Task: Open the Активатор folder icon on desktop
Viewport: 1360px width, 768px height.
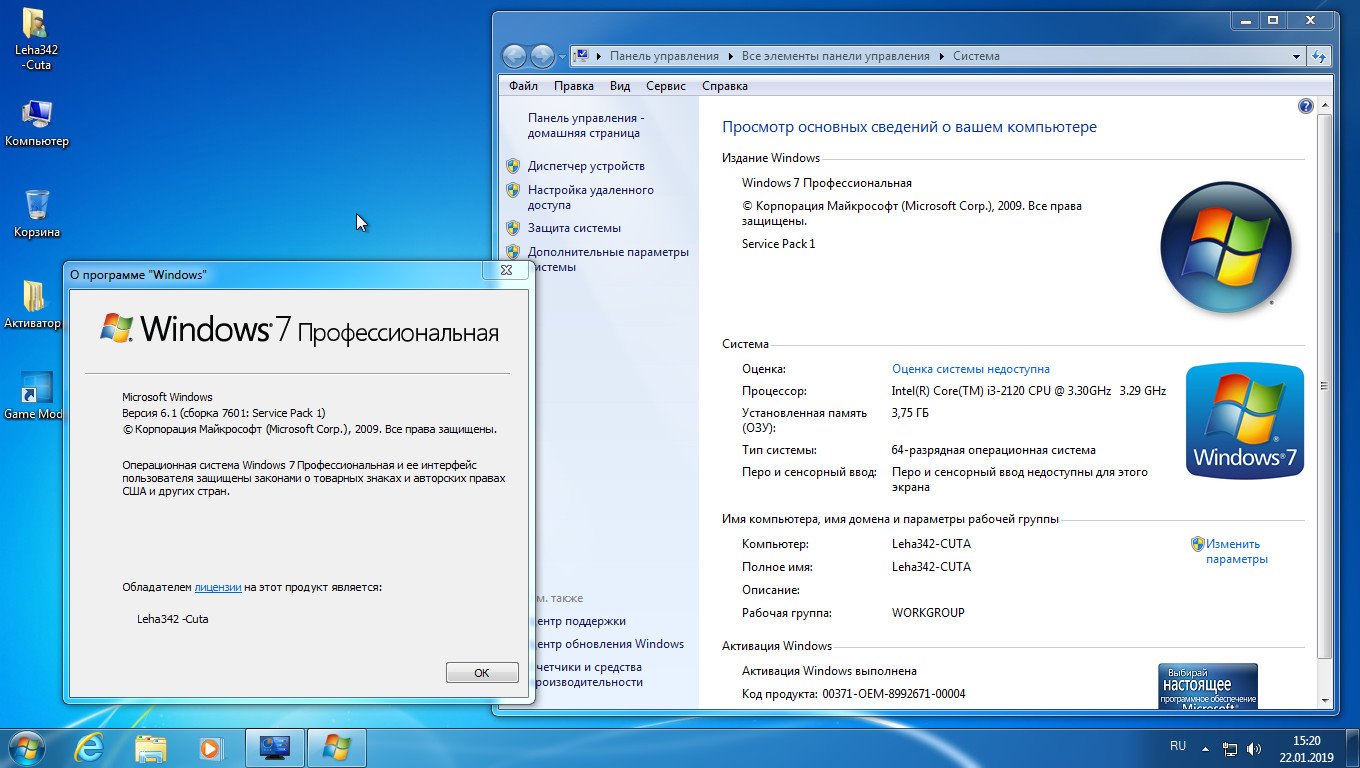Action: click(33, 305)
